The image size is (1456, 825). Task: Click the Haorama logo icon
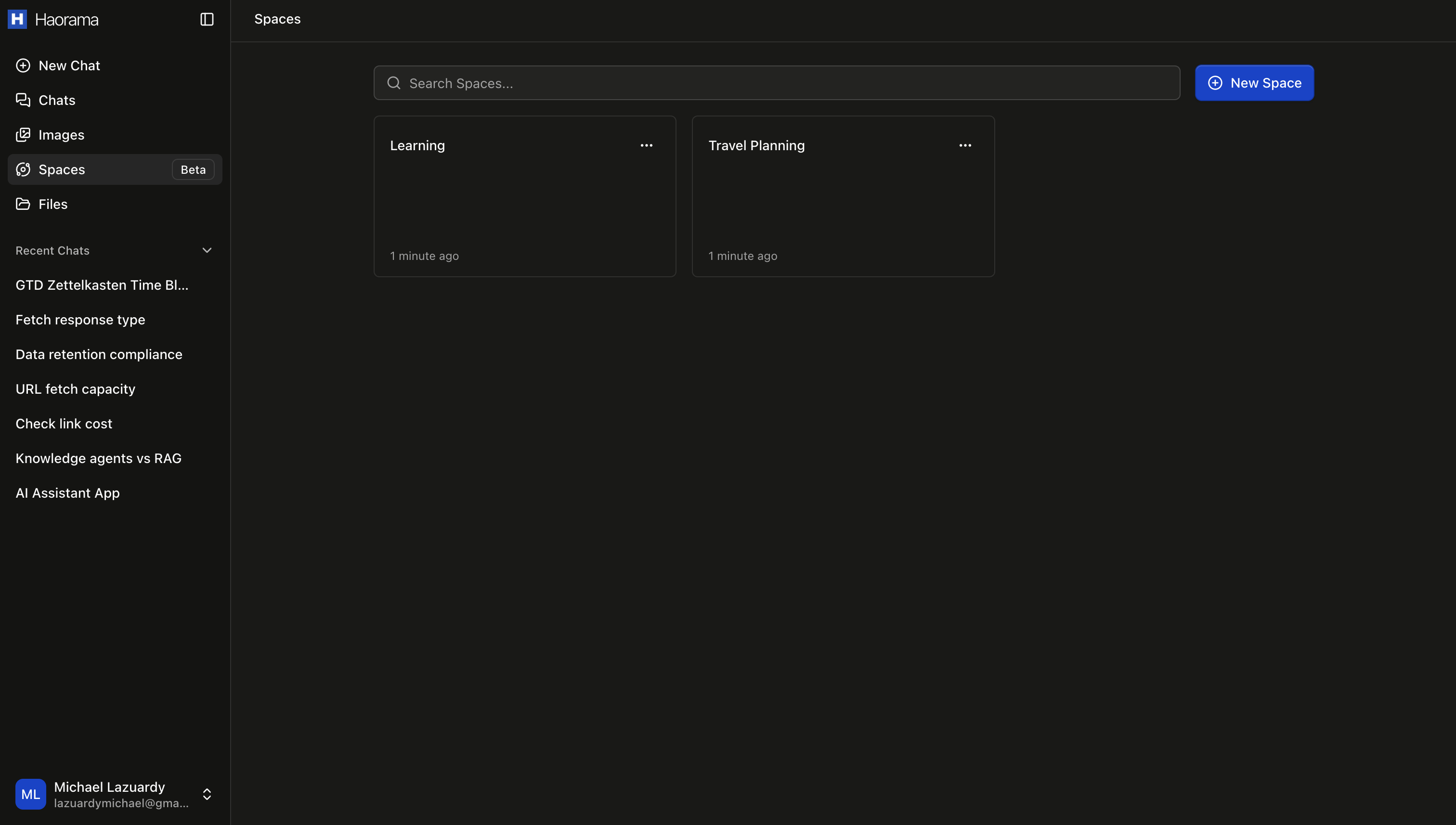click(x=17, y=19)
